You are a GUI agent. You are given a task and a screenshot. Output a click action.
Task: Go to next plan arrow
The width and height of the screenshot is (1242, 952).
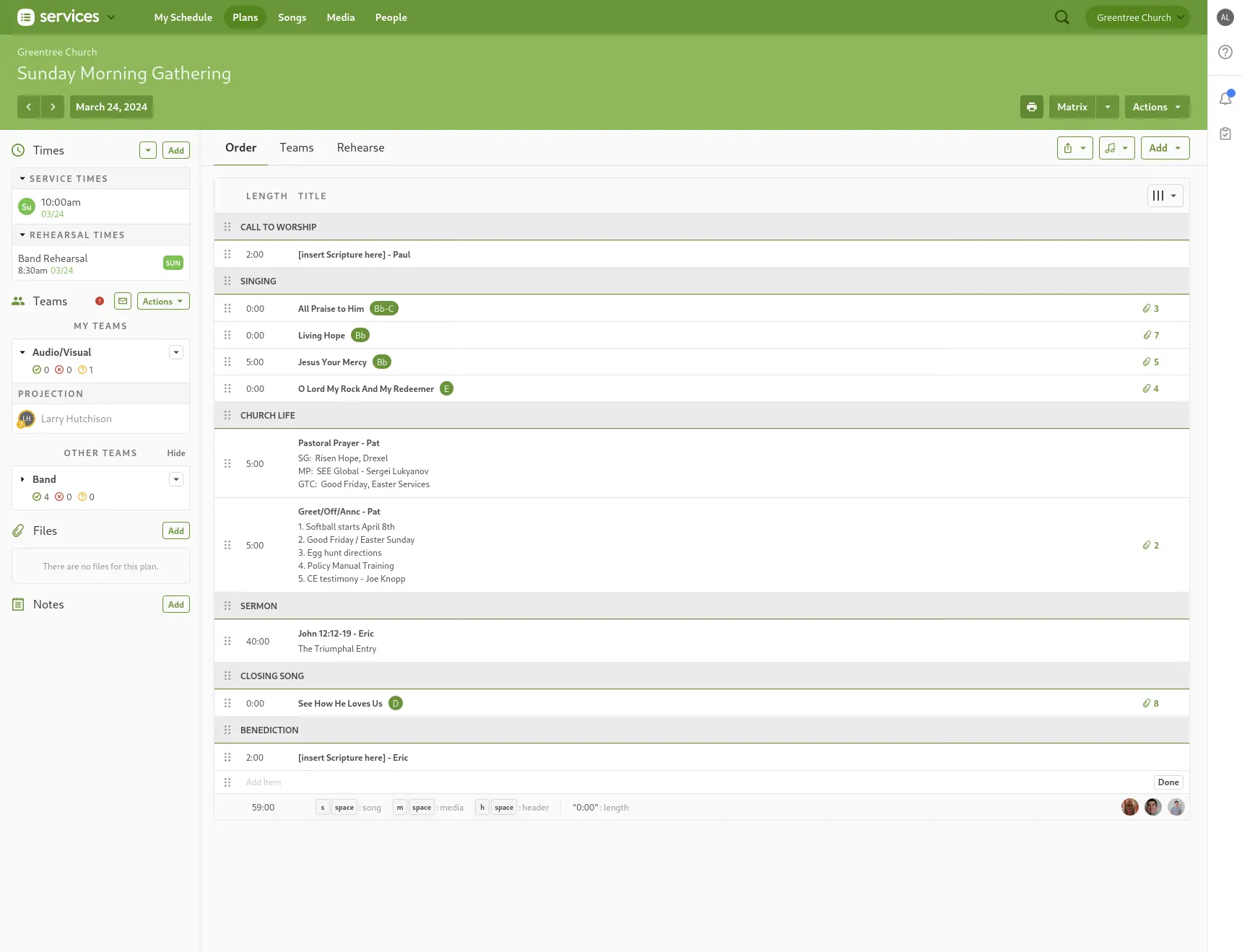click(x=53, y=107)
